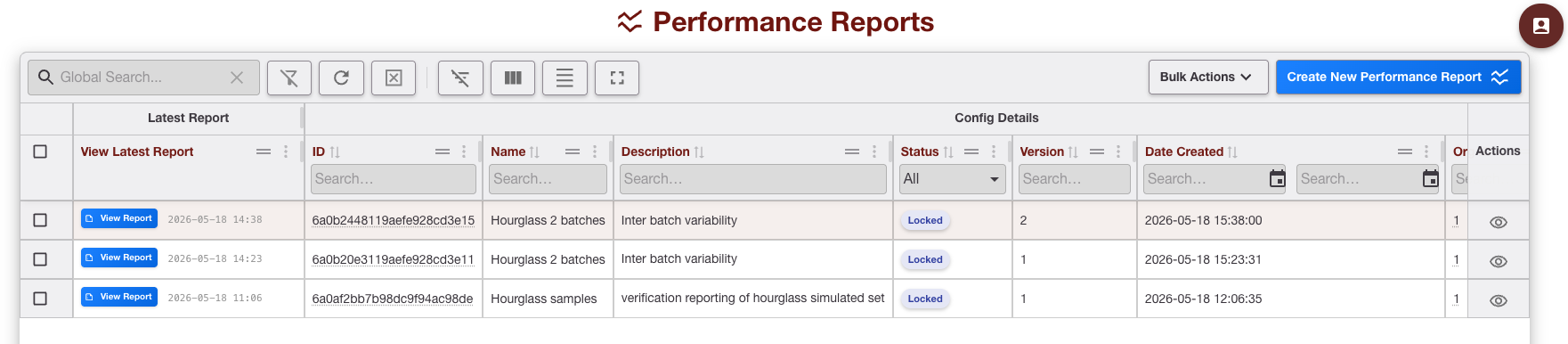
Task: Open the Name column options menu
Action: (x=595, y=152)
